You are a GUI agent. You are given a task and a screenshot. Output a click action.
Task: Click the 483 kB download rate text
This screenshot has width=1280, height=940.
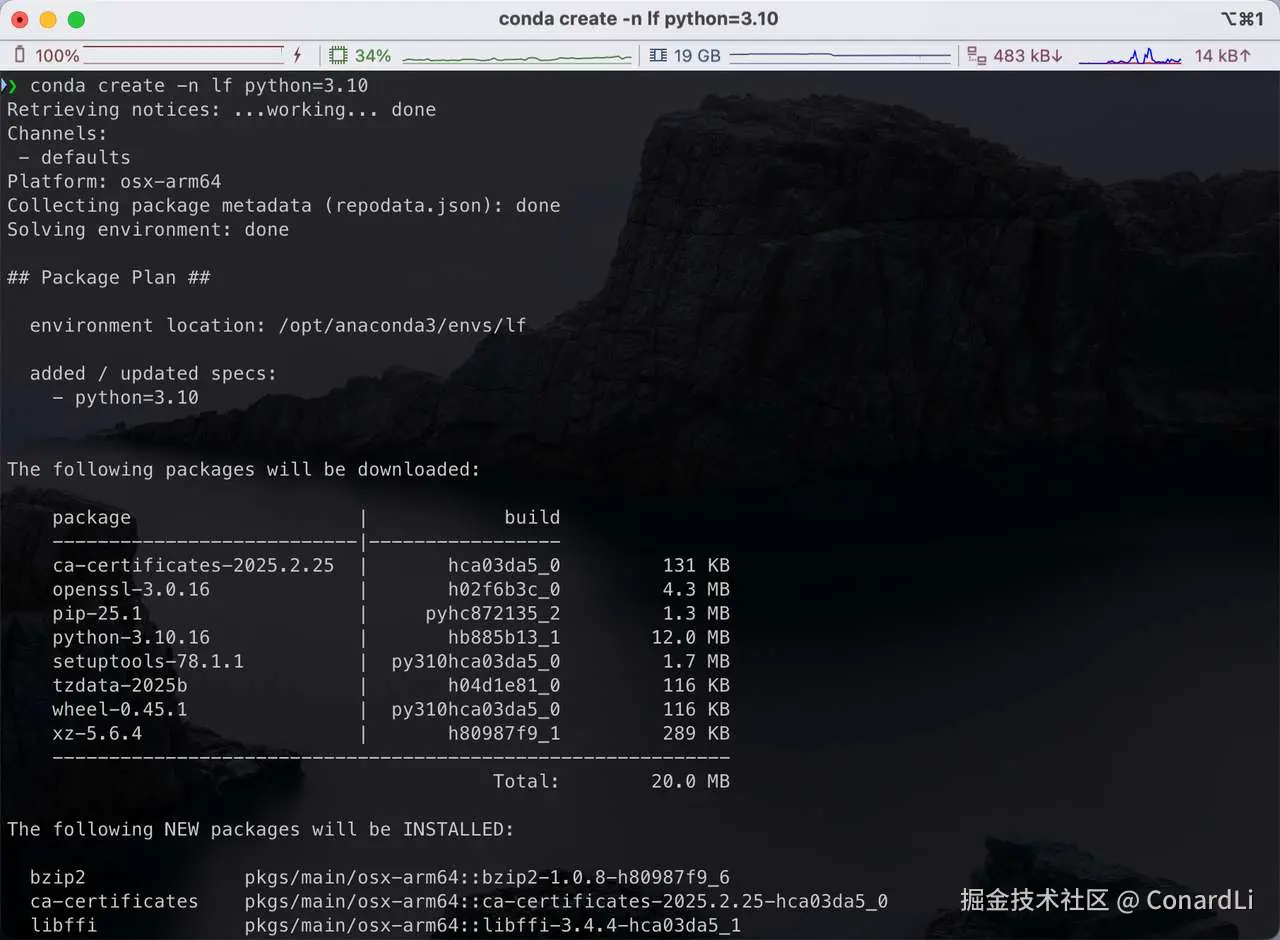pos(1028,56)
